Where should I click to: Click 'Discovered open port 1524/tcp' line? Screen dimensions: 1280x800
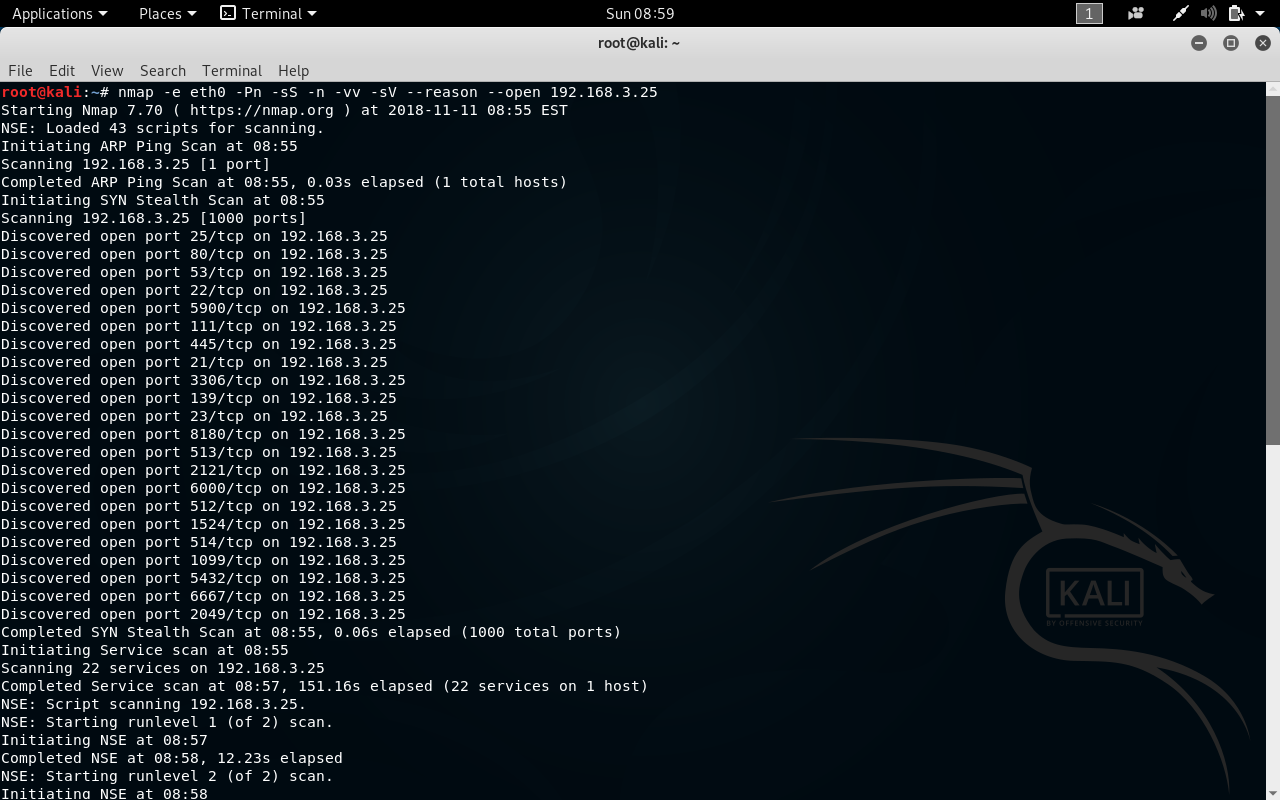click(203, 524)
